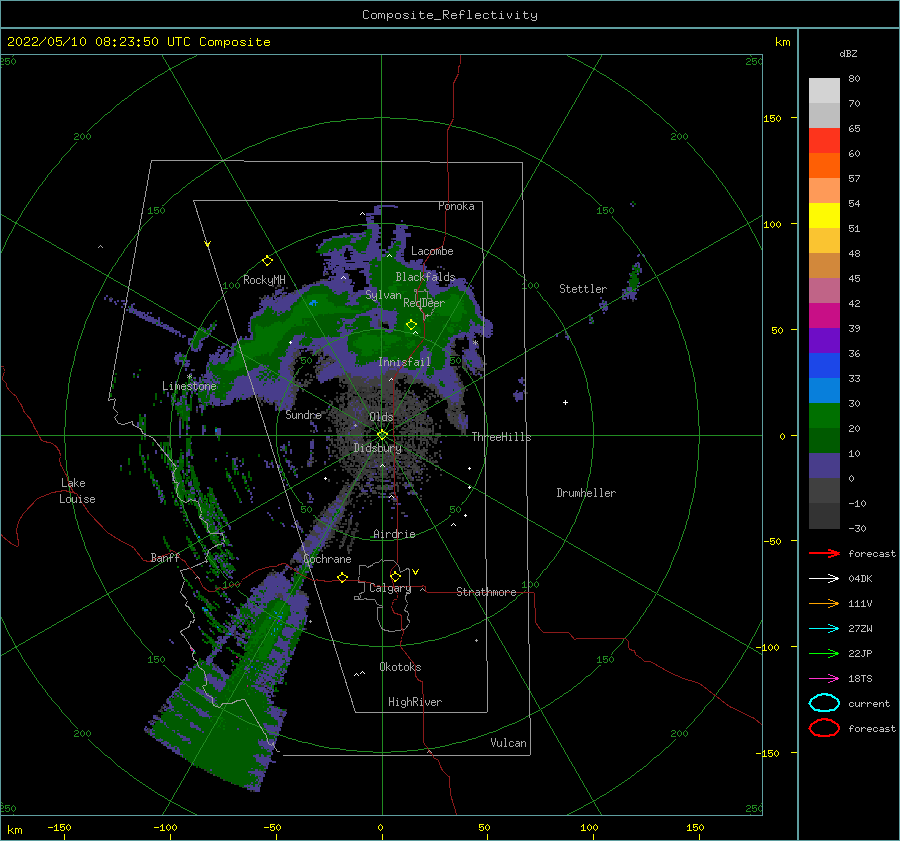Click the Lacombe city label
Screen dimensions: 900x841
[432, 251]
